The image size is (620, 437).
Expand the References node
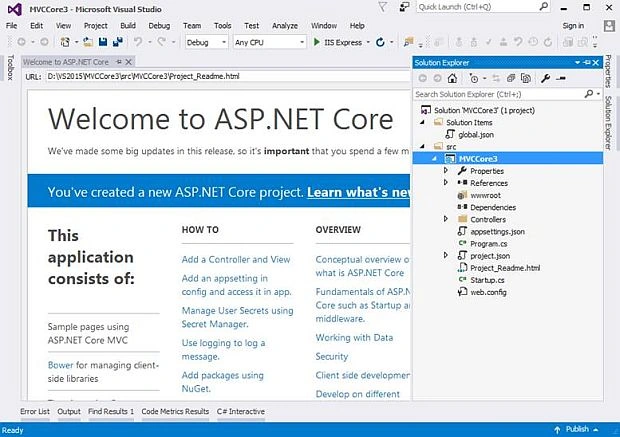pos(446,183)
